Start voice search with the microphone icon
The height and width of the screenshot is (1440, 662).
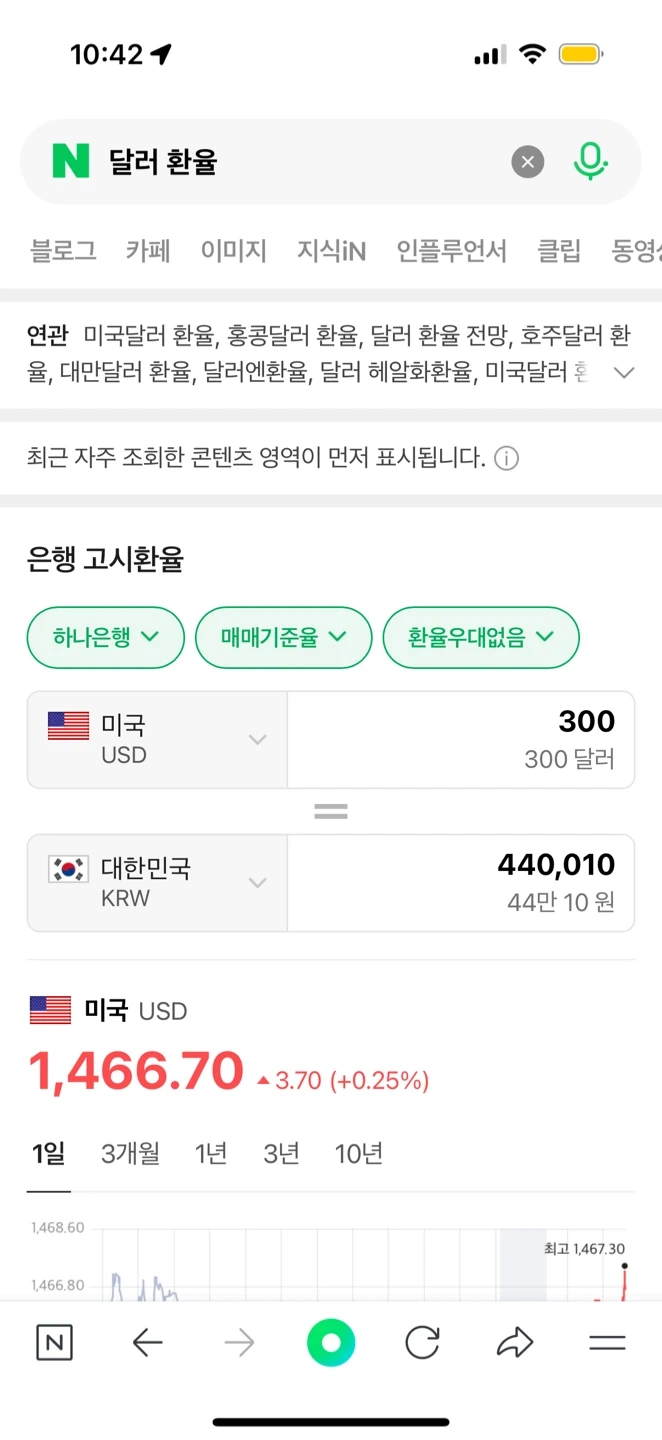point(591,161)
